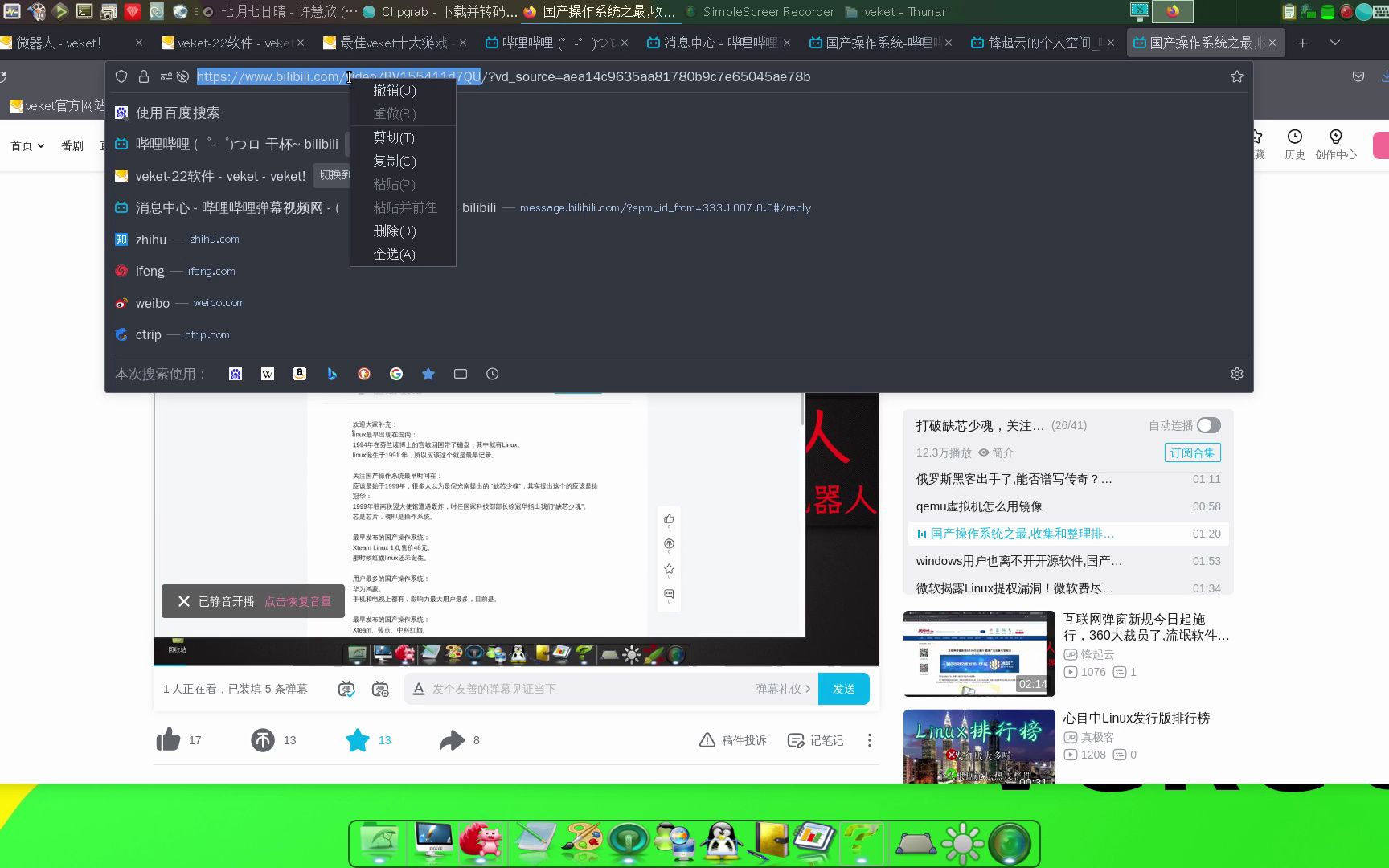1389x868 pixels.
Task: Toggle danmaku display icon in player bar
Action: click(x=346, y=689)
